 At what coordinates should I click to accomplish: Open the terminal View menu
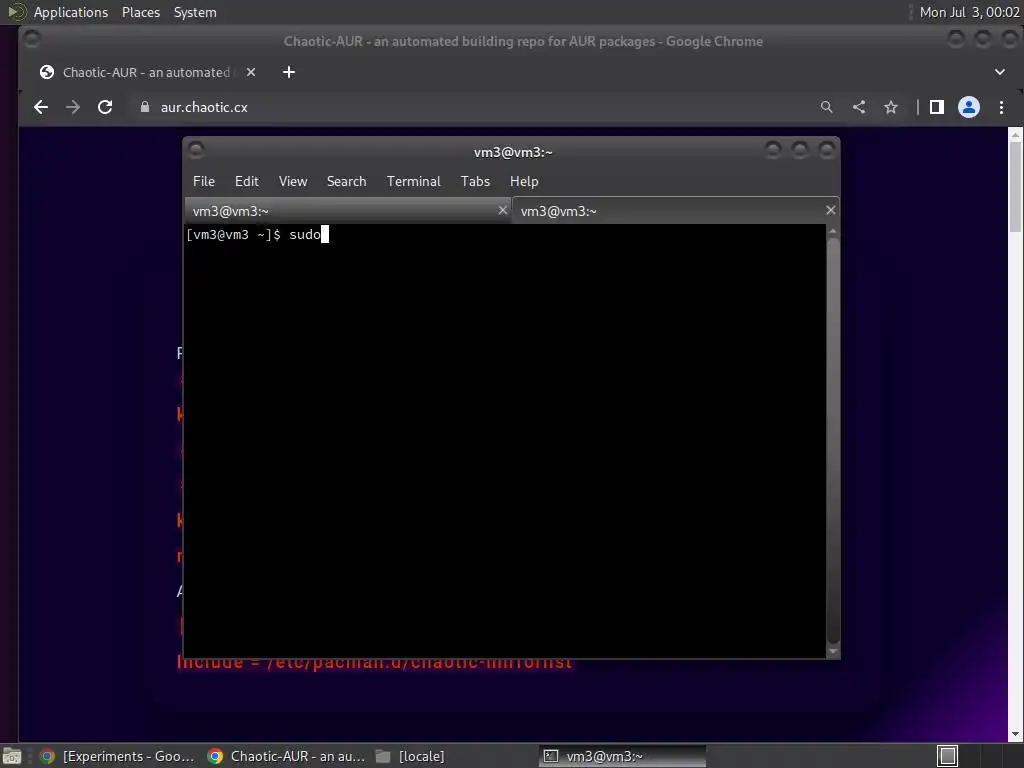pyautogui.click(x=293, y=182)
